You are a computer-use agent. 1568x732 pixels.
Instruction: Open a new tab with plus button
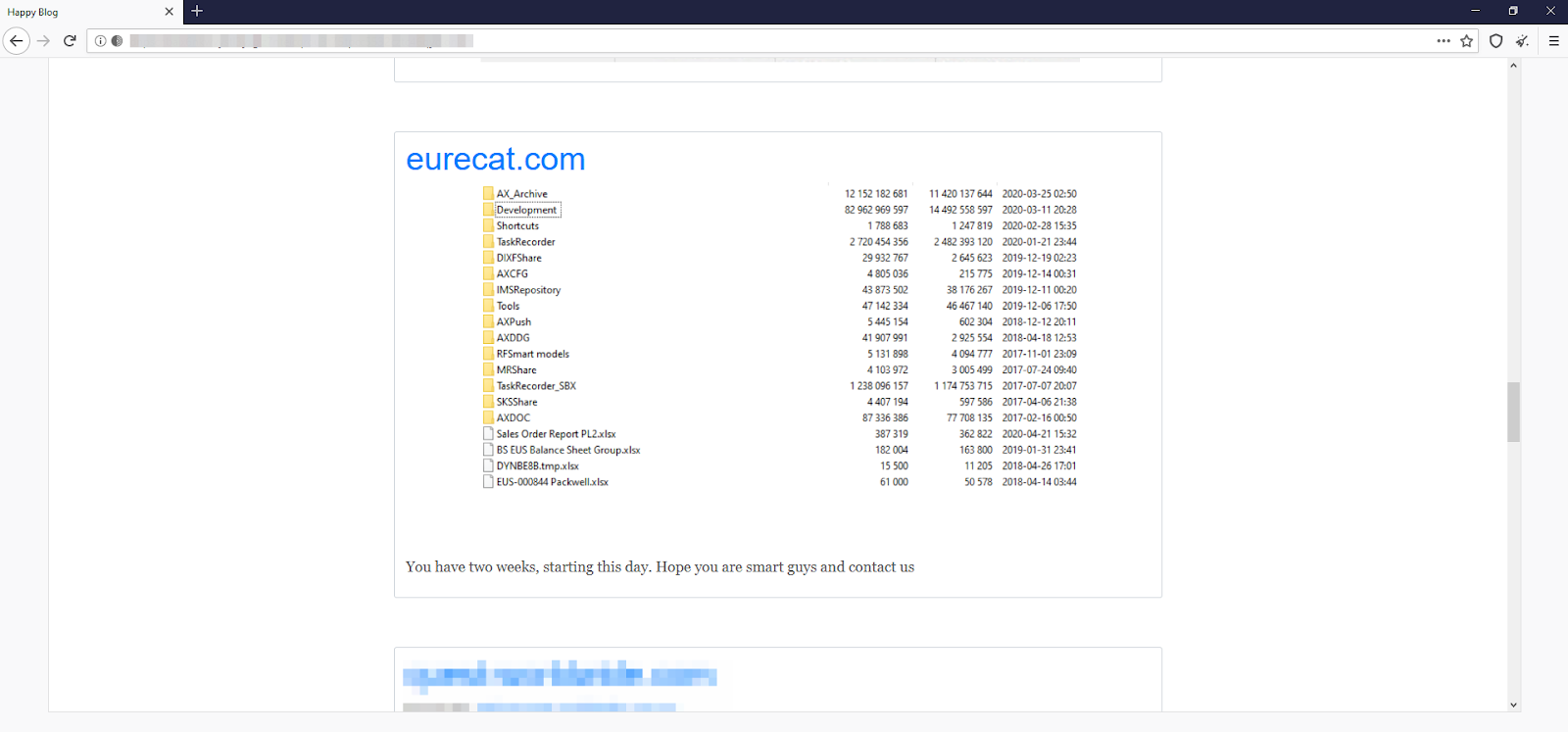coord(197,11)
